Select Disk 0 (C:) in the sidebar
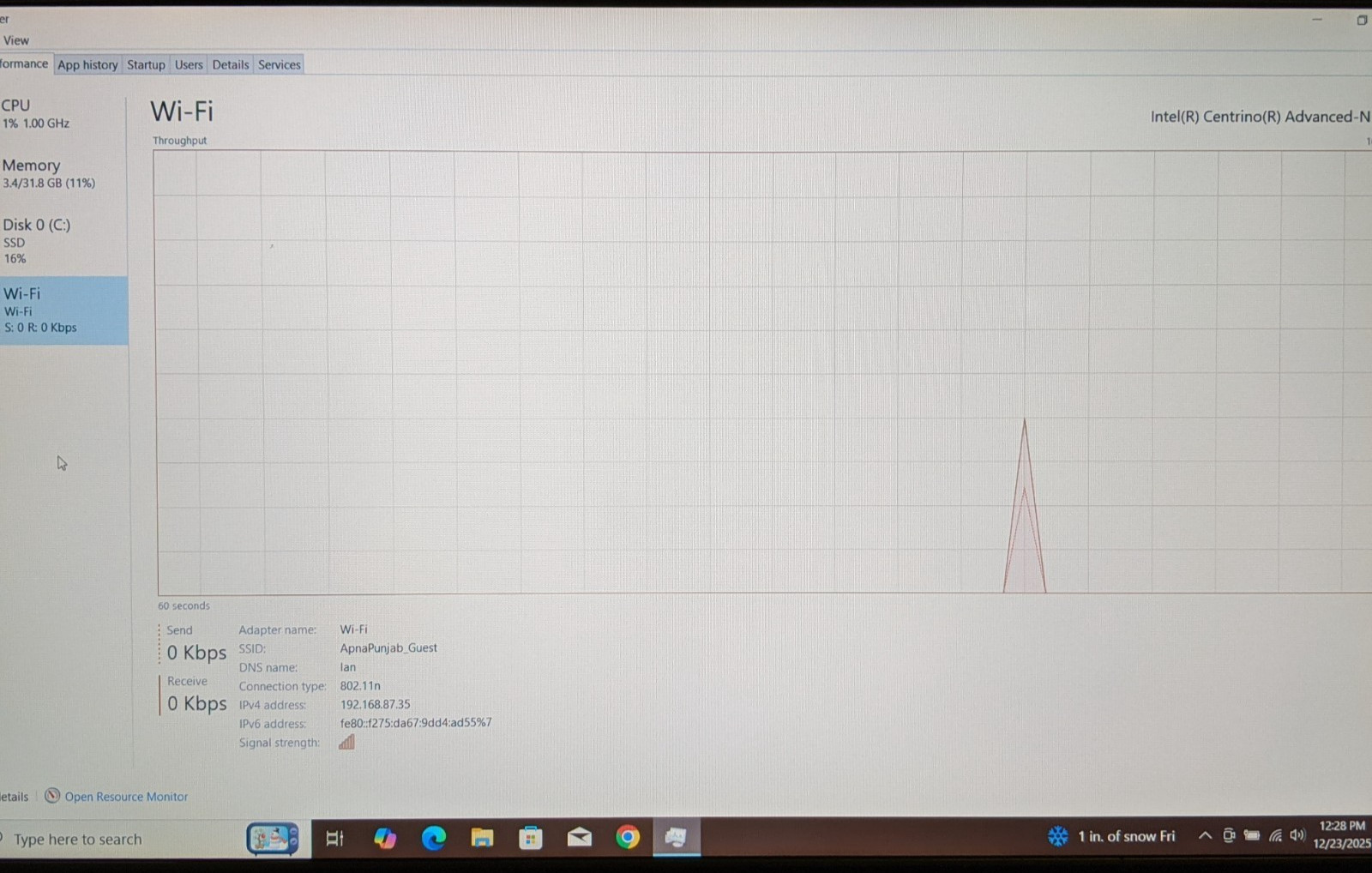Viewport: 1372px width, 873px height. pos(62,241)
